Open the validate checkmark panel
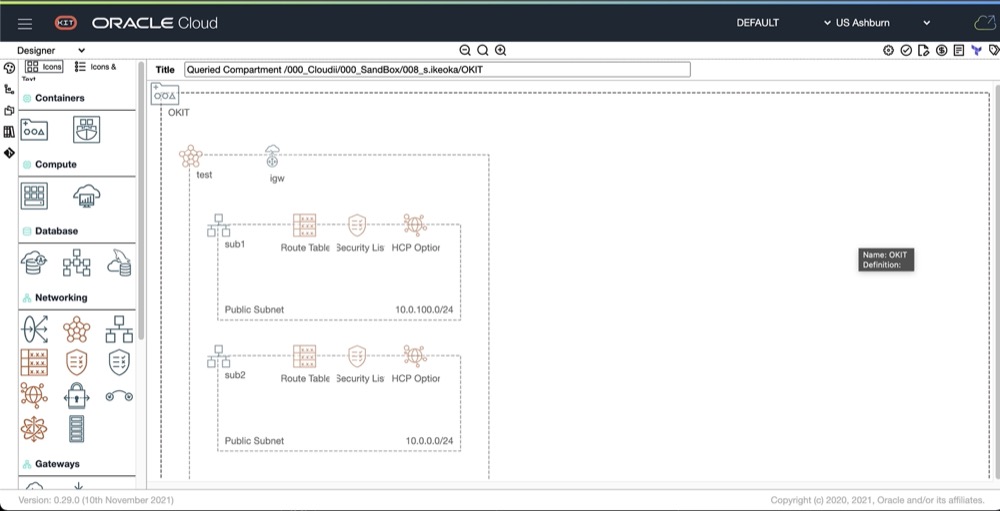This screenshot has width=1000, height=511. coord(906,50)
